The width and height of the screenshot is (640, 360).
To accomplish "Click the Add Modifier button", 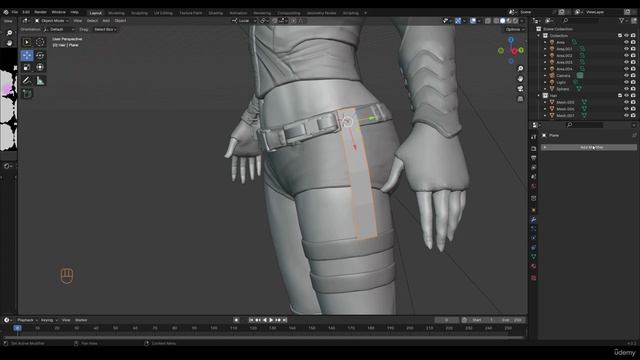I will [x=589, y=147].
